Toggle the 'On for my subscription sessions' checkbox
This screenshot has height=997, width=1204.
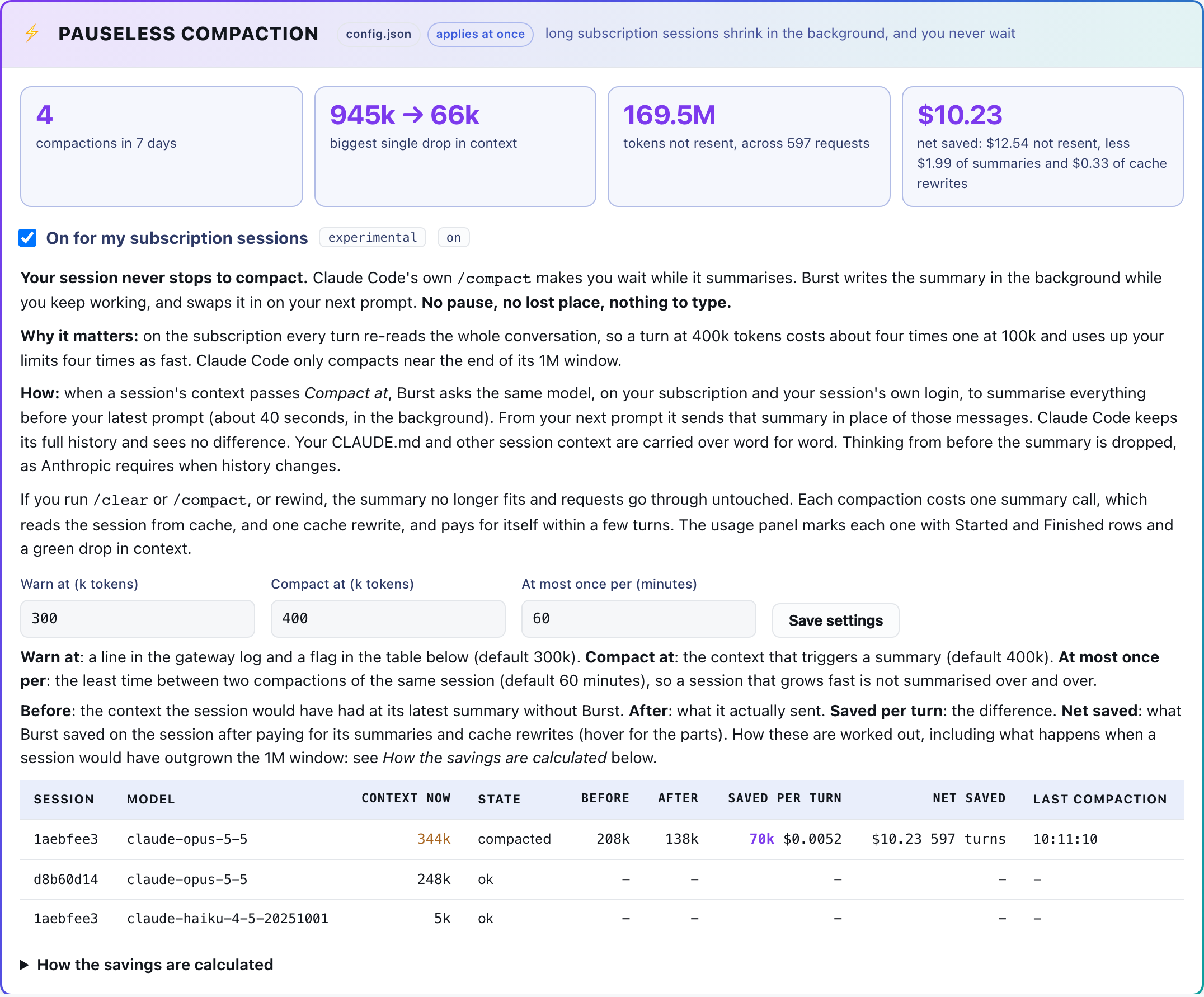tap(27, 238)
